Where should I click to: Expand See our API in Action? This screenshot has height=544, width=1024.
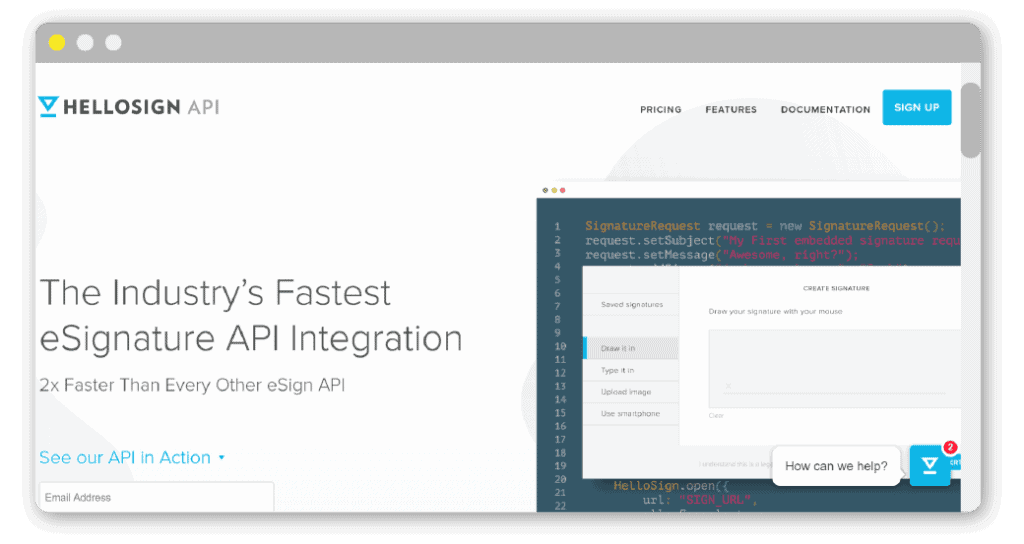pyautogui.click(x=132, y=457)
